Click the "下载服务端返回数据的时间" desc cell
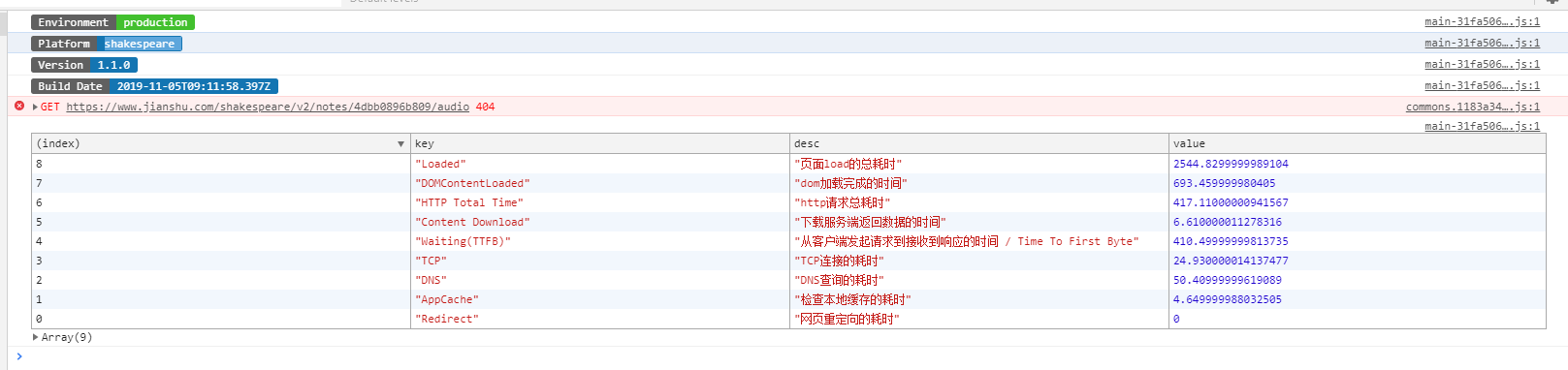This screenshot has width=1568, height=370. (x=979, y=222)
